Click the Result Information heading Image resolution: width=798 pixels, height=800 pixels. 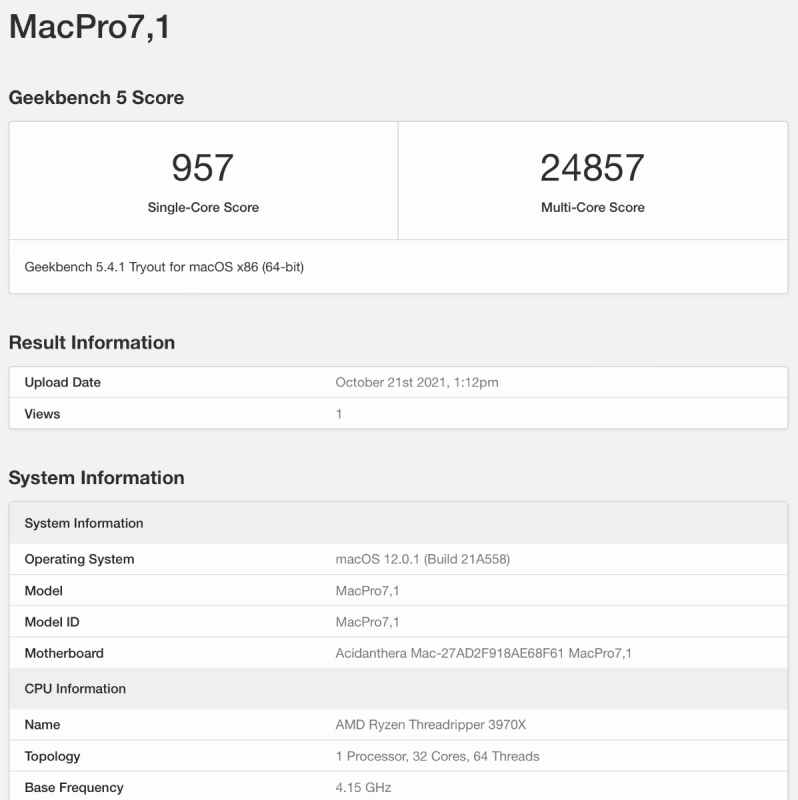(92, 342)
